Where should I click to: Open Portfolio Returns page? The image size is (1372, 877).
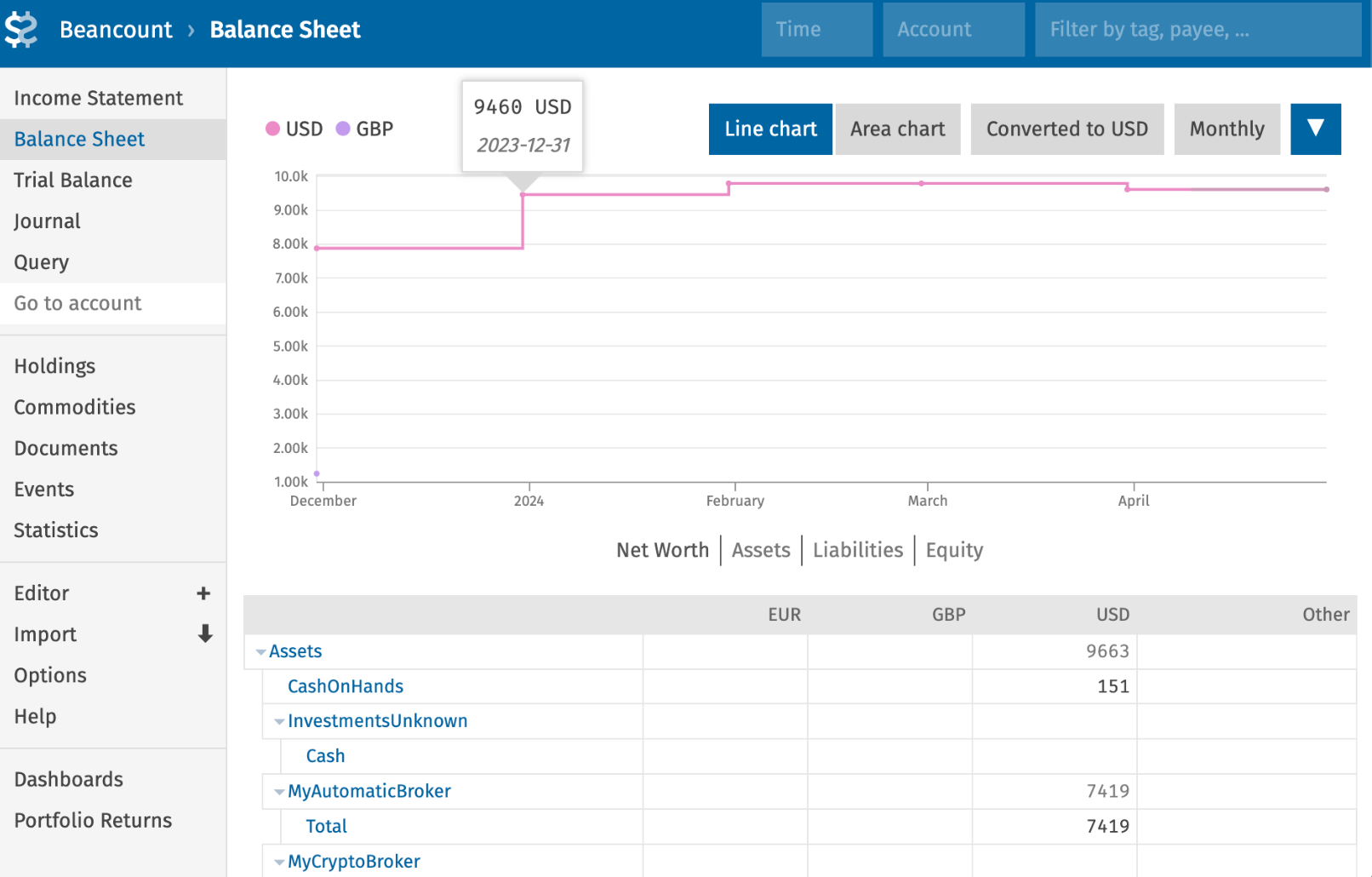[x=113, y=820]
